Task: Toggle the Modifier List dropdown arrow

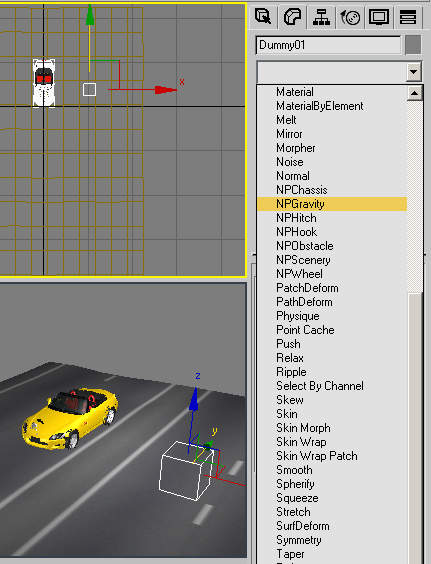Action: click(414, 72)
